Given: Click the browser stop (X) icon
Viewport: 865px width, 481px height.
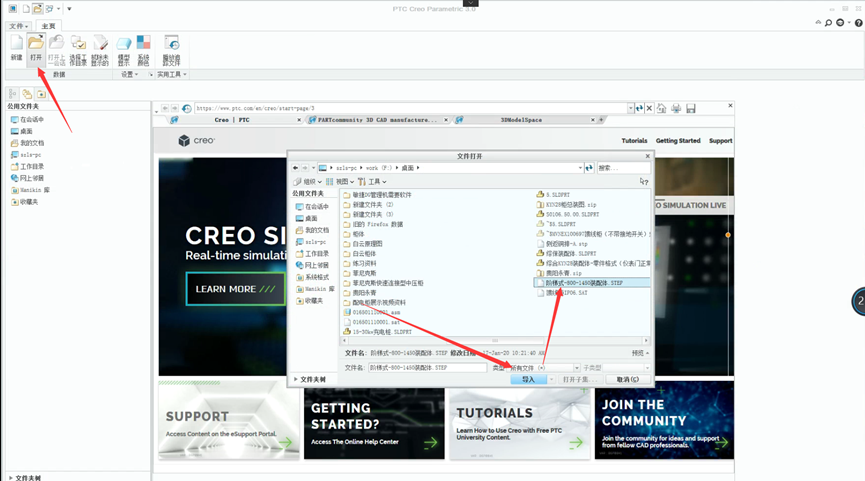Looking at the screenshot, I should click(x=649, y=108).
